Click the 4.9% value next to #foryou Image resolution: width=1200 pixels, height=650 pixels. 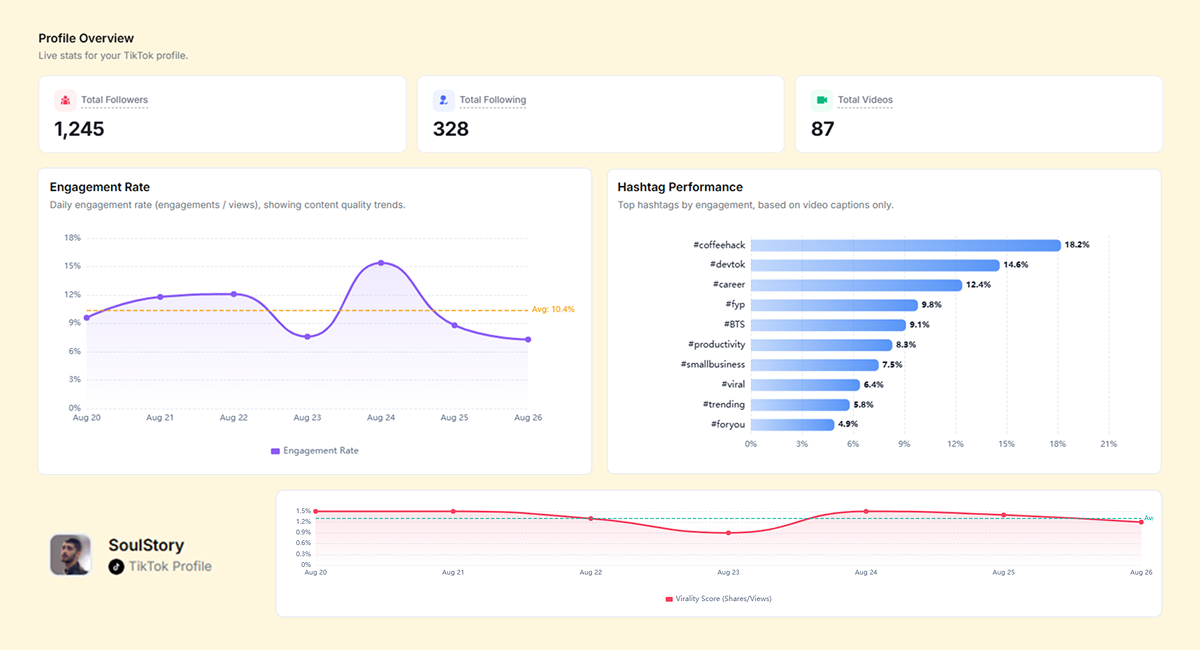pyautogui.click(x=848, y=425)
